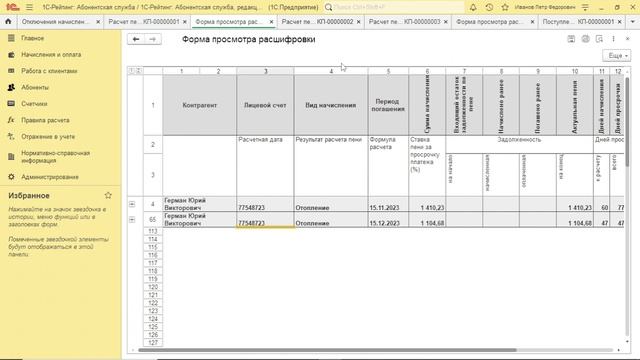Screen dimensions: 640x360
Task: Click the 1C logo icon
Action: click(12, 7)
